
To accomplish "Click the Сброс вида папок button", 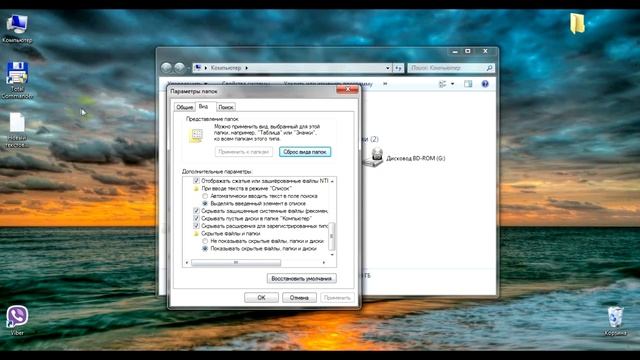I will pyautogui.click(x=305, y=152).
